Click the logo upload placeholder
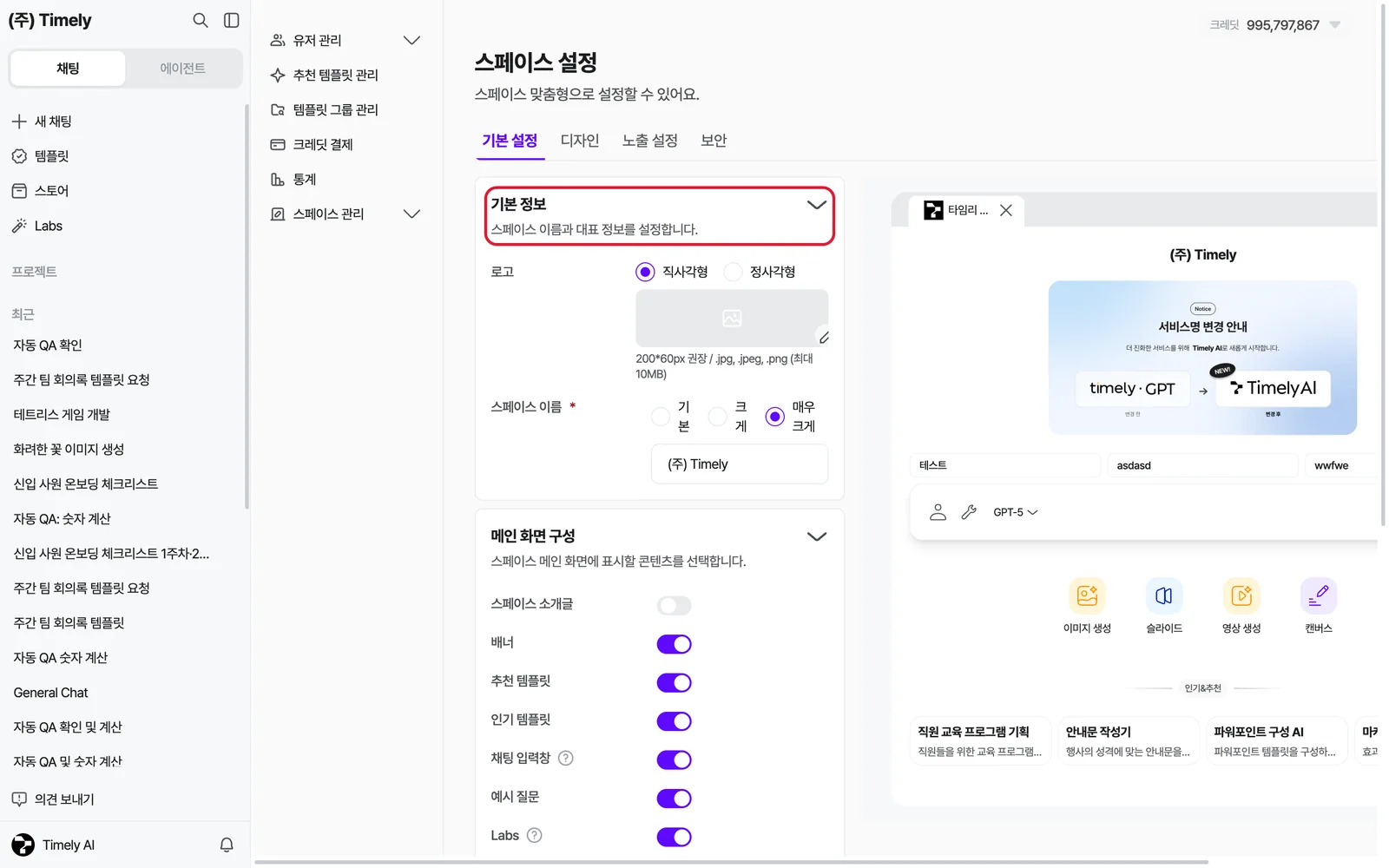This screenshot has height=868, width=1389. 732,319
